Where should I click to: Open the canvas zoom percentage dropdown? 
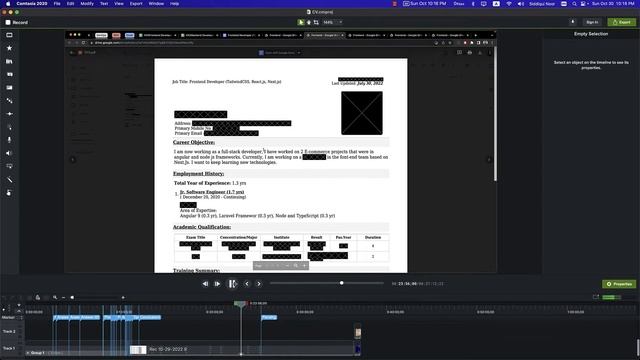click(333, 22)
